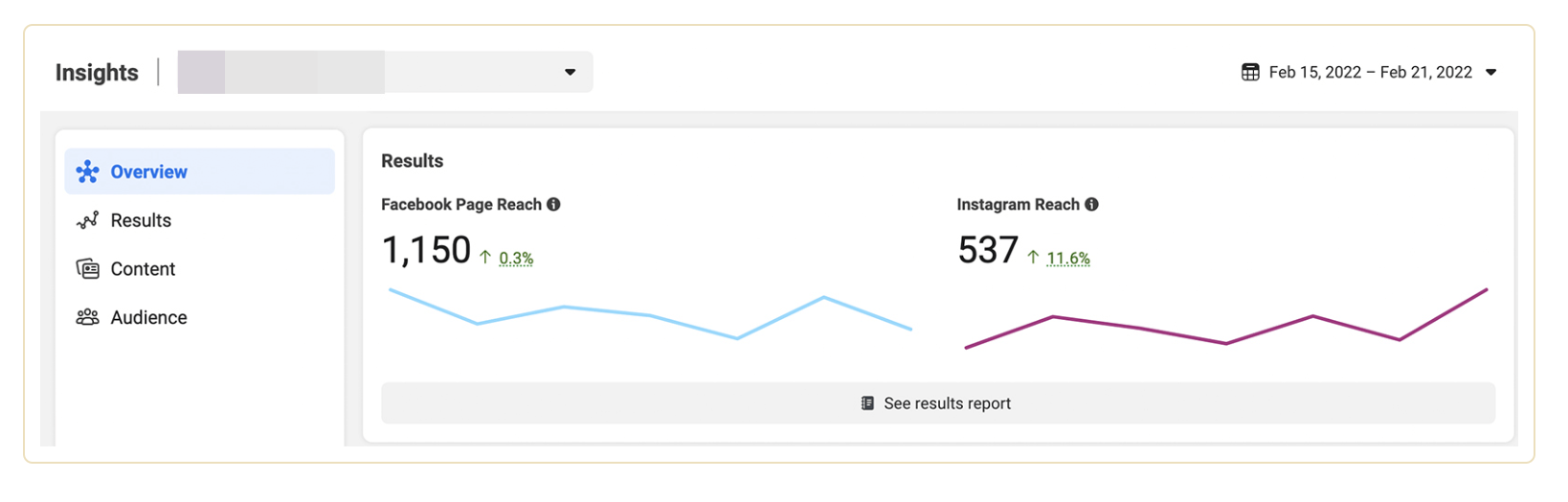Click the Results trend-line icon
Image resolution: width=1568 pixels, height=502 pixels.
87,220
